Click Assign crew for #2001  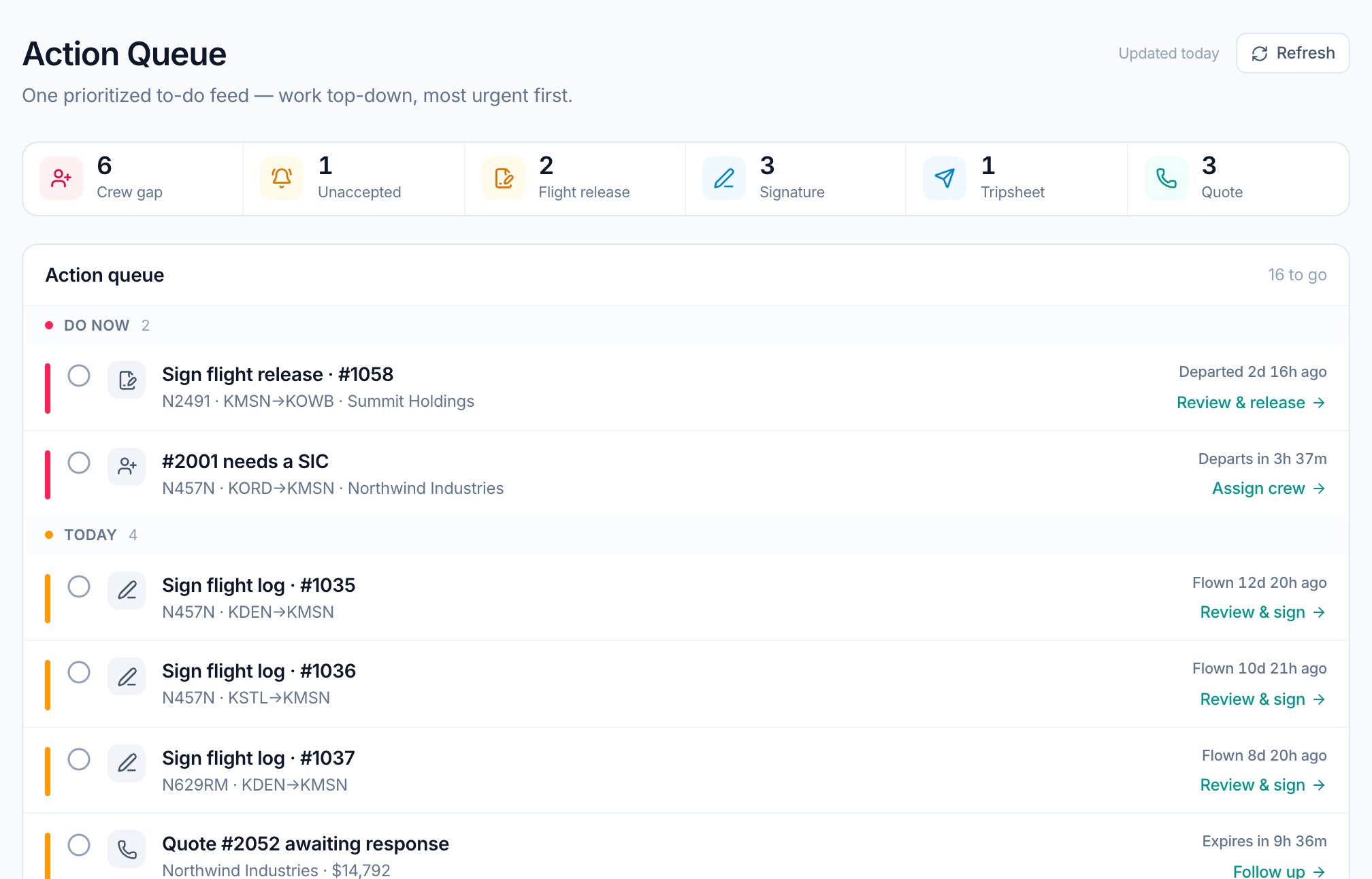1269,488
